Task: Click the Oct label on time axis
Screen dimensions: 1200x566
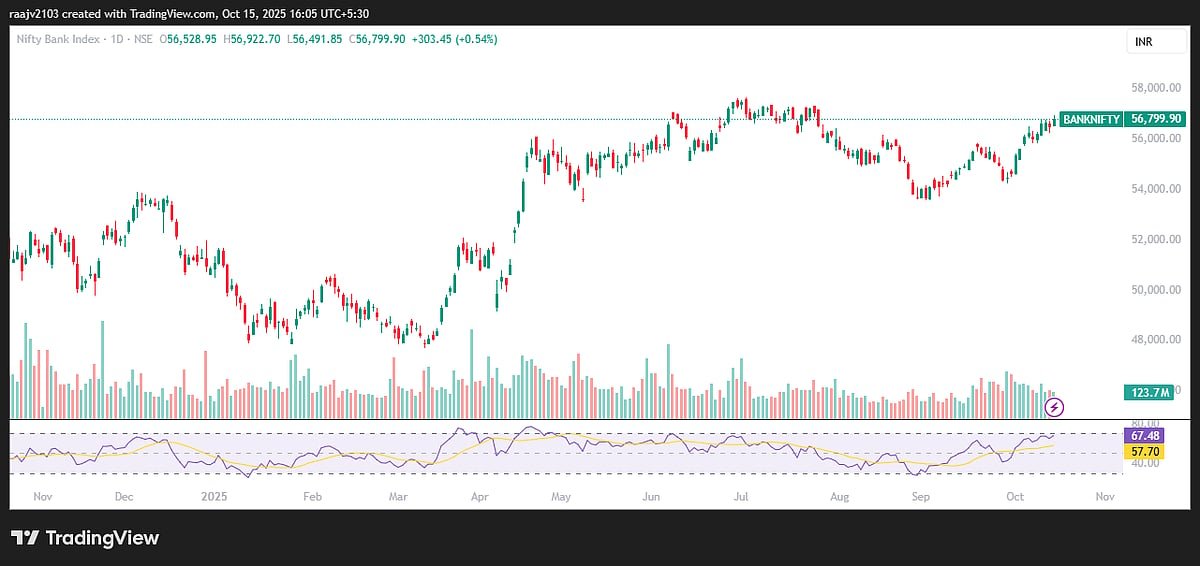Action: click(1015, 496)
